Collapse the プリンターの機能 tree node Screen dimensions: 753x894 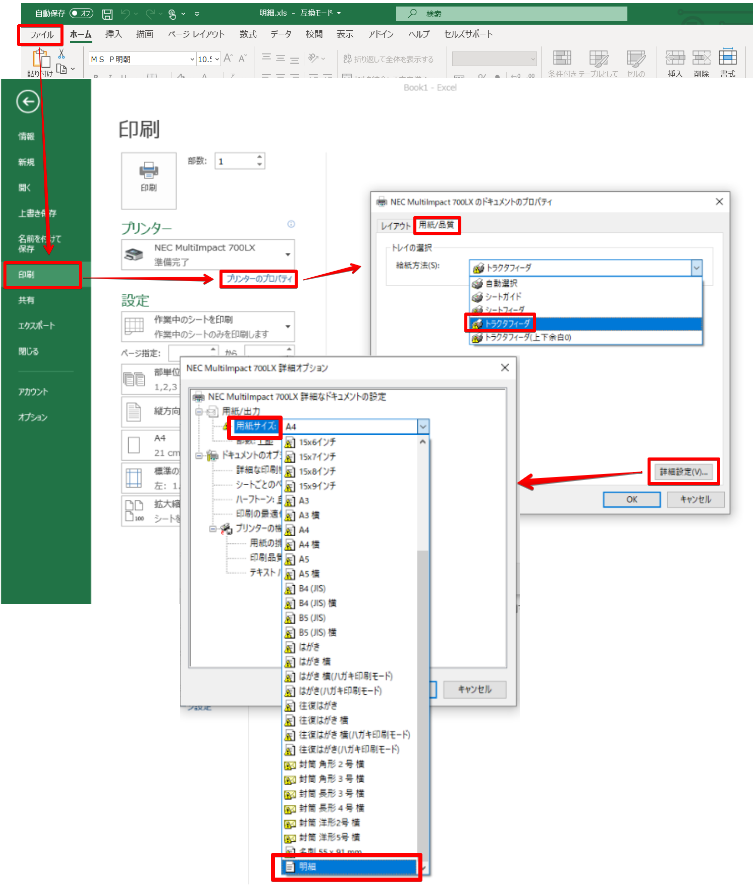(213, 529)
